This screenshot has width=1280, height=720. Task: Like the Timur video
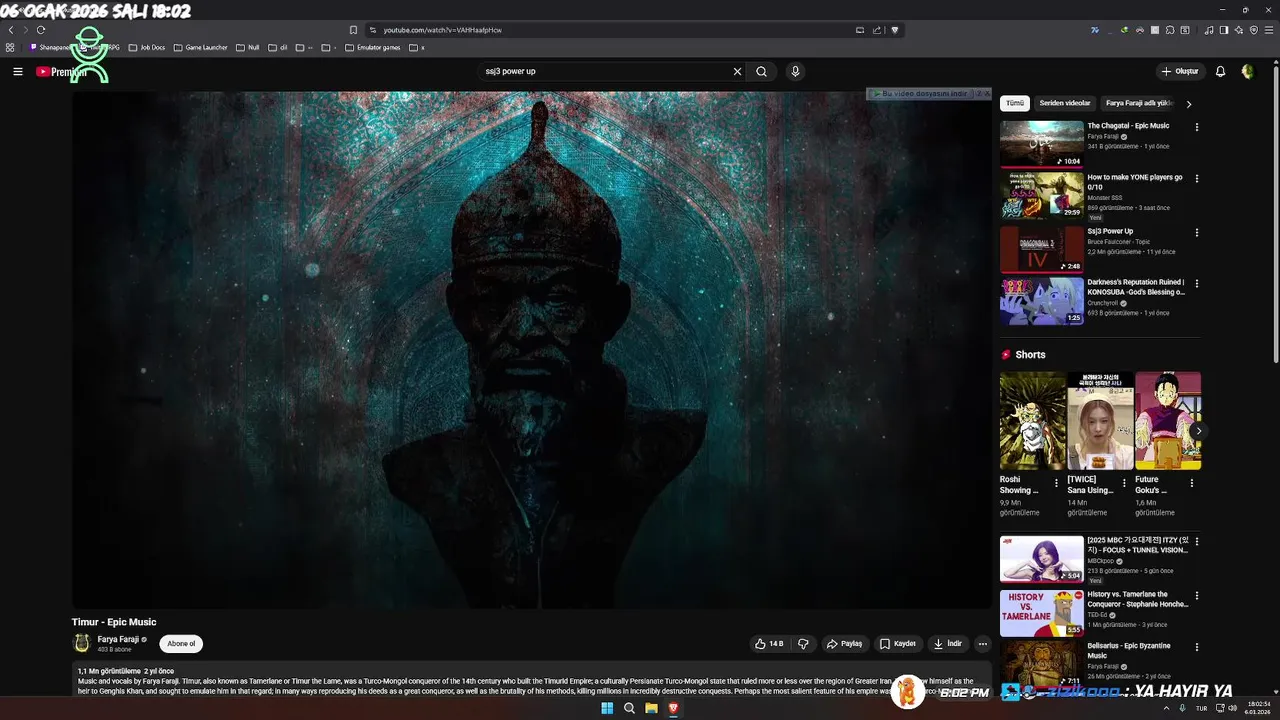769,644
